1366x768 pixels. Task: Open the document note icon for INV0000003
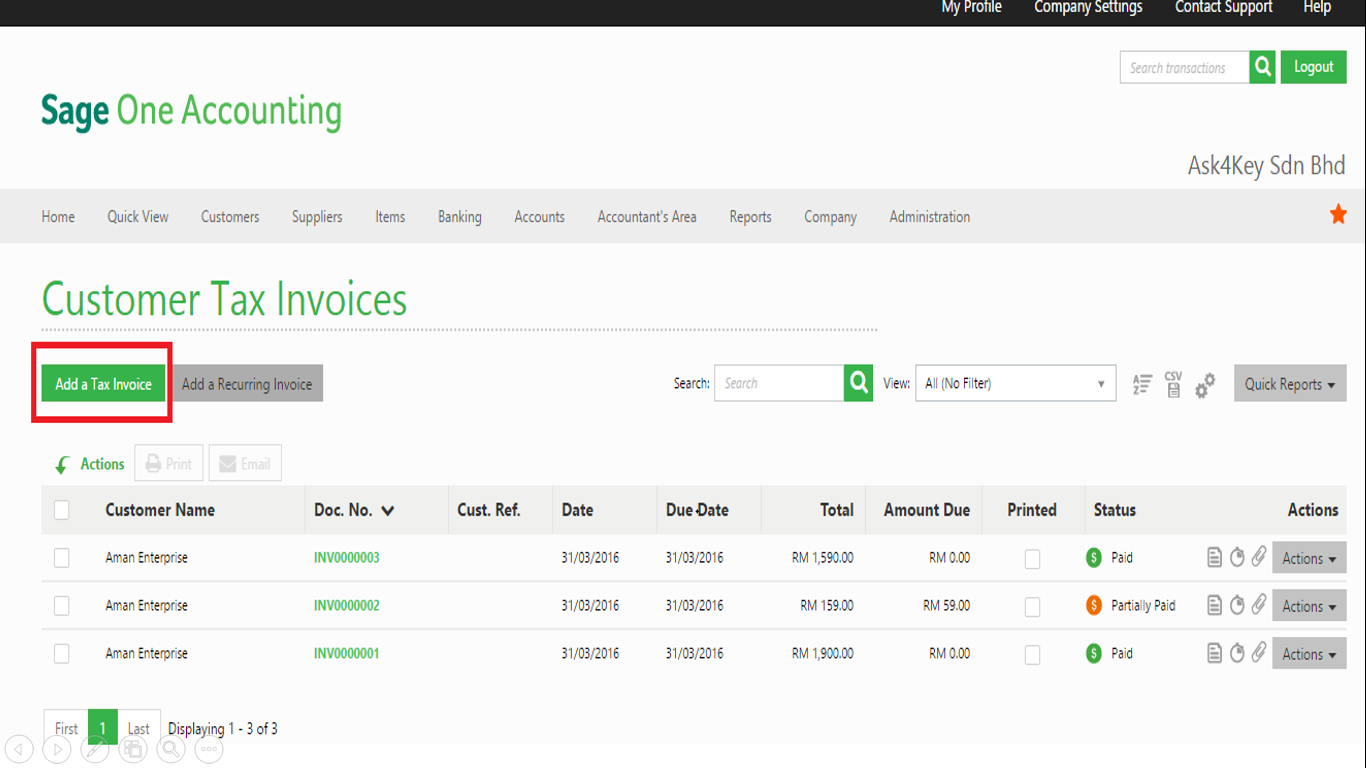(1214, 557)
